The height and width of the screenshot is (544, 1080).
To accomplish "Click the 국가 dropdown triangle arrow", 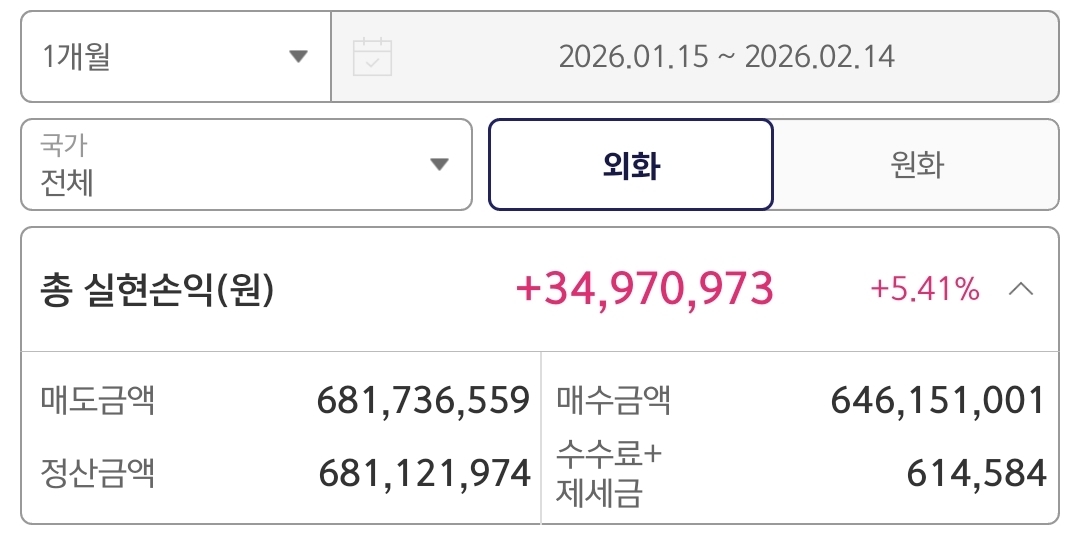I will (x=439, y=165).
